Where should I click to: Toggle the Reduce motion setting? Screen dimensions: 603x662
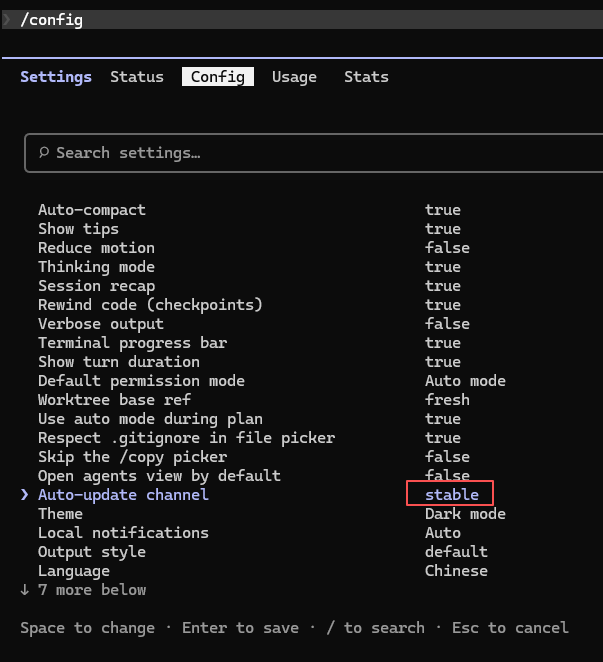[x=253, y=248]
